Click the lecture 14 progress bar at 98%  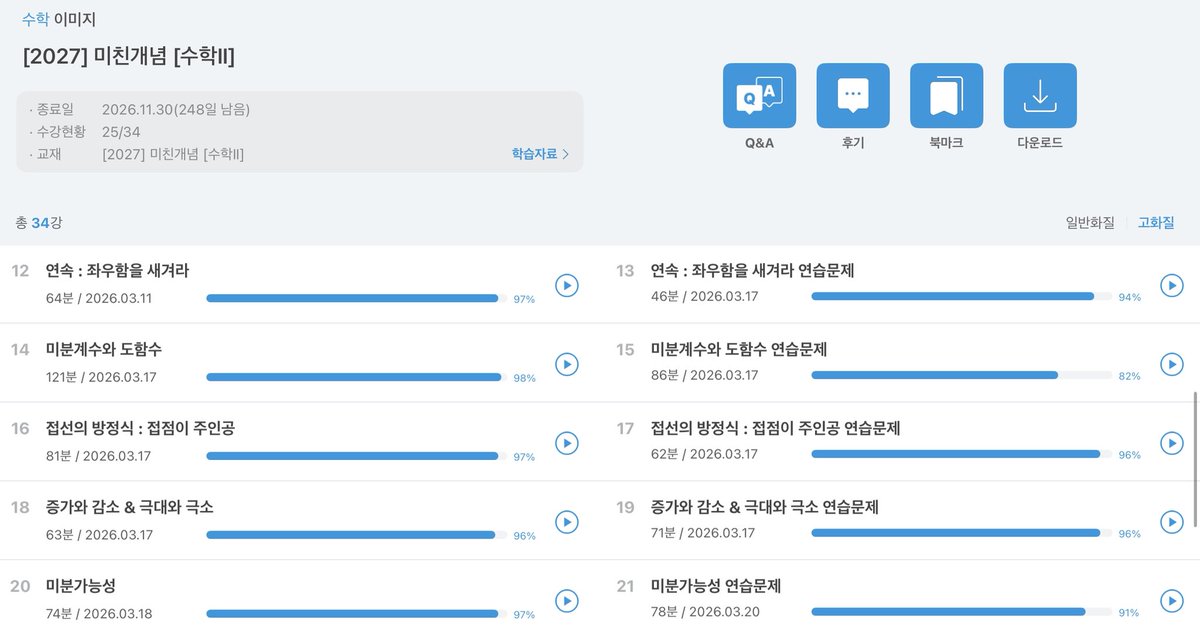tap(356, 376)
